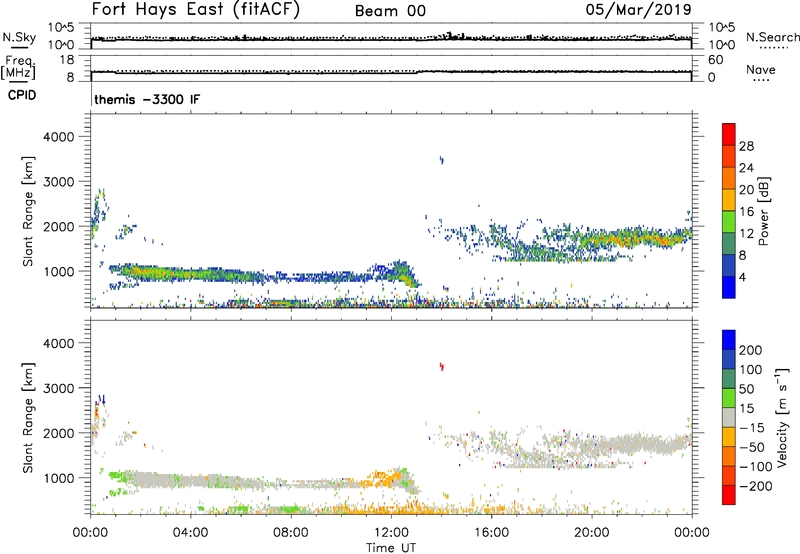The image size is (800, 554).
Task: Click the 'Freq. [MHz]' label
Action: coord(18,68)
